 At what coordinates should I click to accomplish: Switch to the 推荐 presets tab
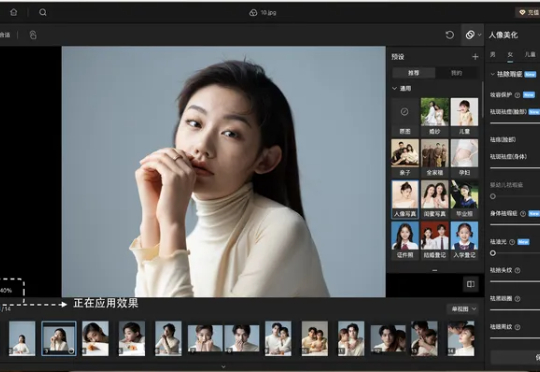pyautogui.click(x=414, y=73)
